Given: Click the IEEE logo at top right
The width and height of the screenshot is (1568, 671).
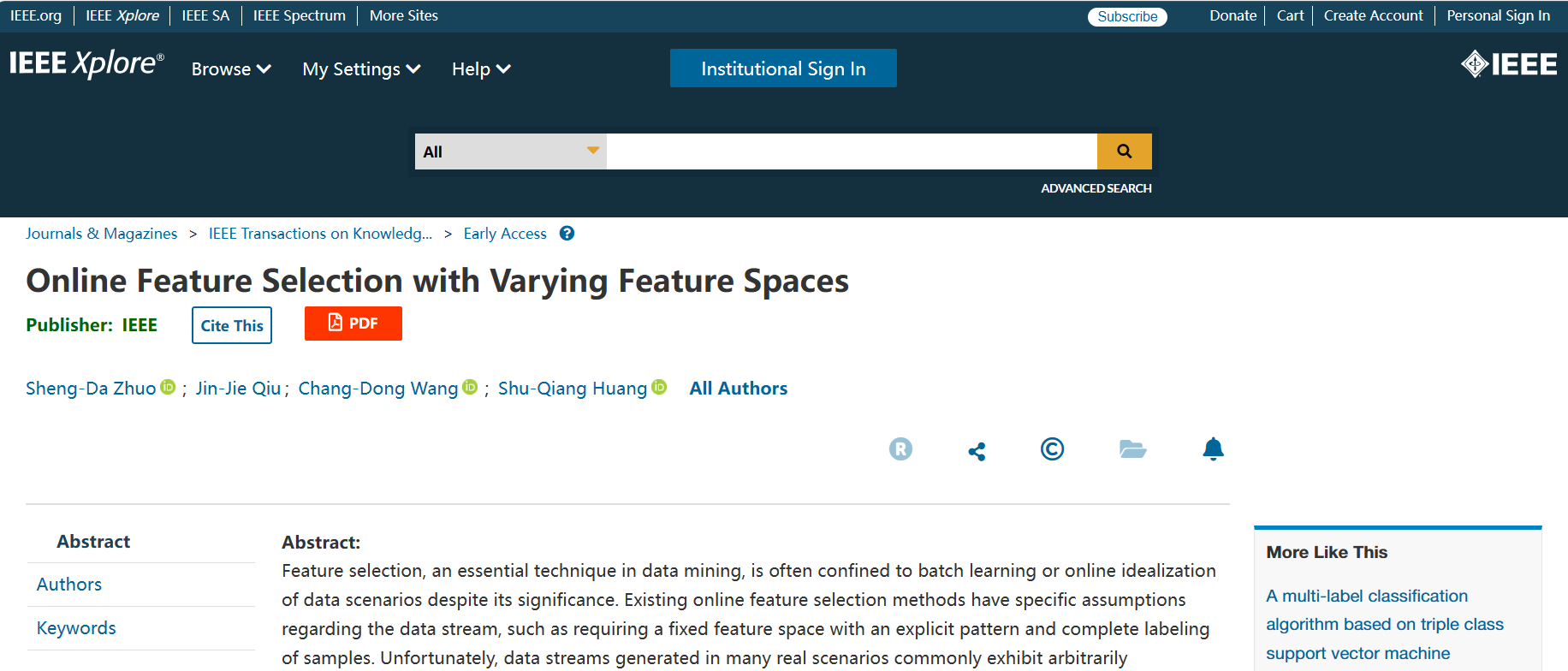Looking at the screenshot, I should [1508, 64].
